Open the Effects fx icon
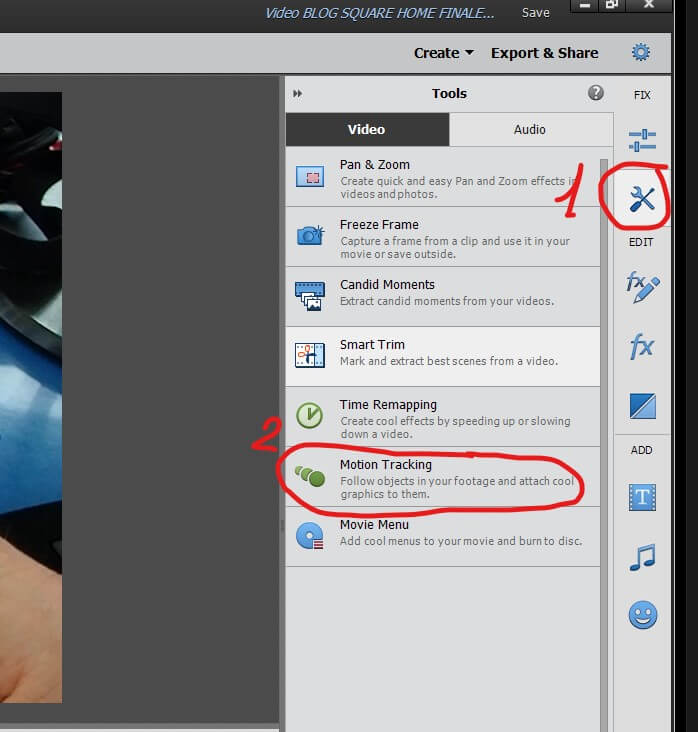698x732 pixels. tap(642, 347)
